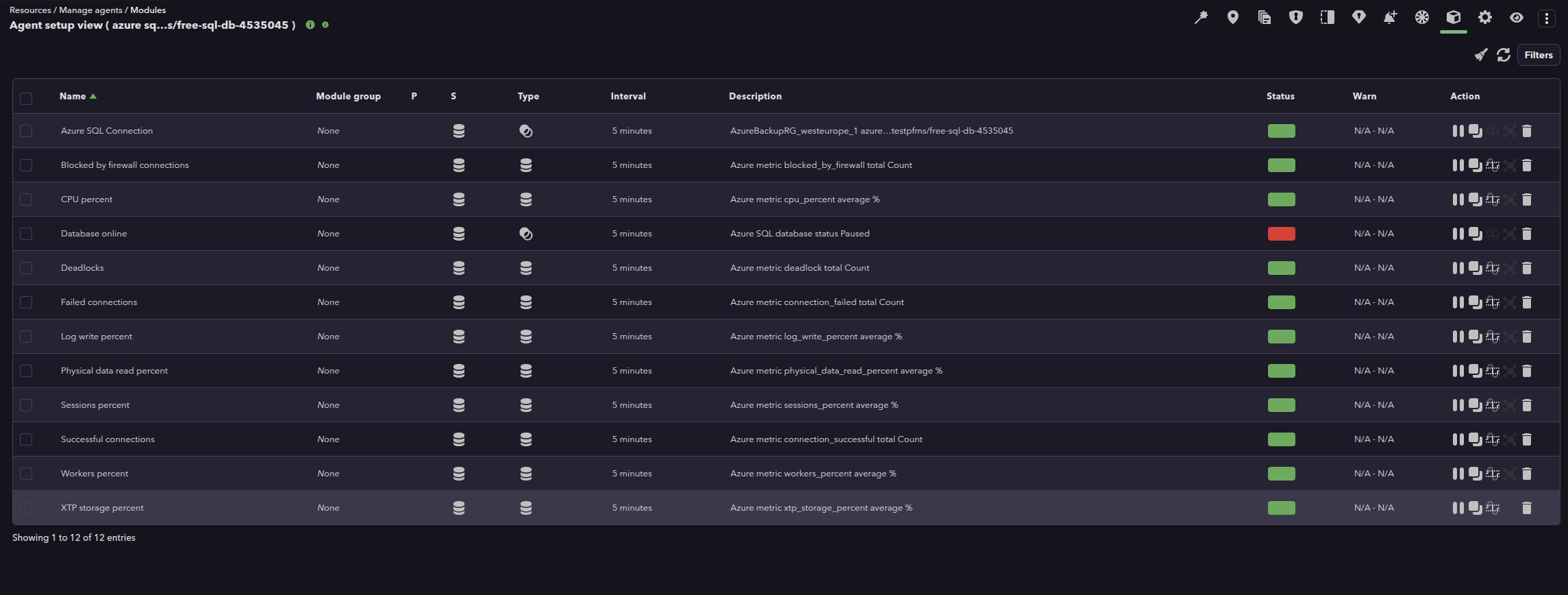Open agent setup gear icon
This screenshot has height=595, width=1568.
(x=1485, y=18)
